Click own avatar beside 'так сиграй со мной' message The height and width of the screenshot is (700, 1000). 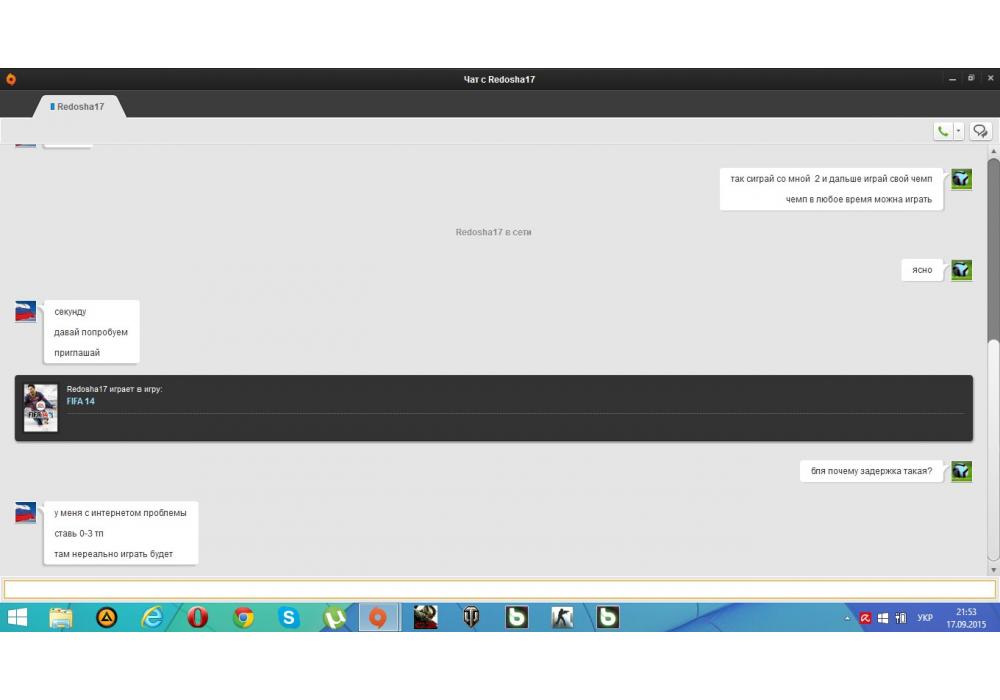[961, 179]
